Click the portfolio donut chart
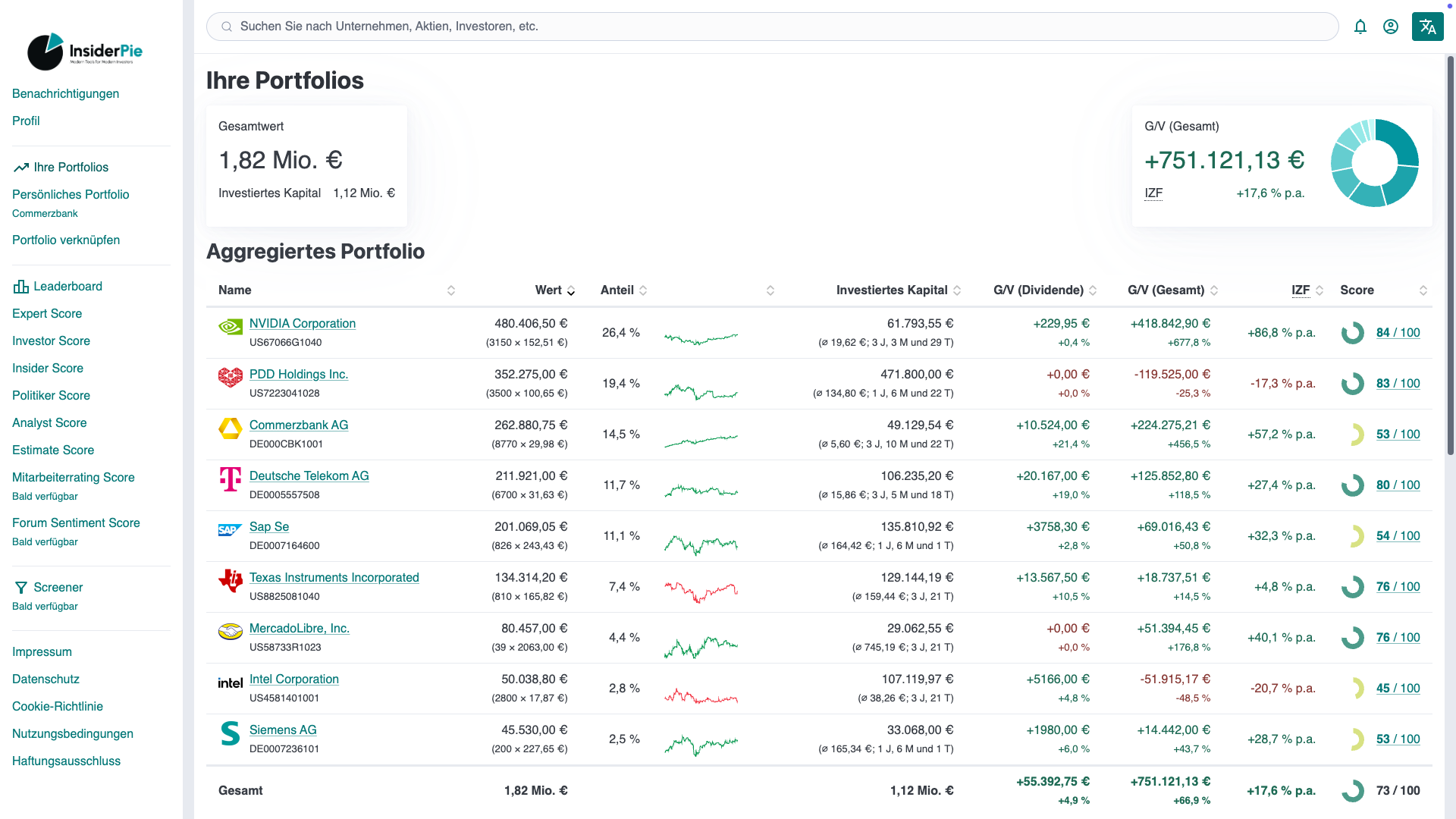Screen dimensions: 1456x819 tap(1374, 163)
